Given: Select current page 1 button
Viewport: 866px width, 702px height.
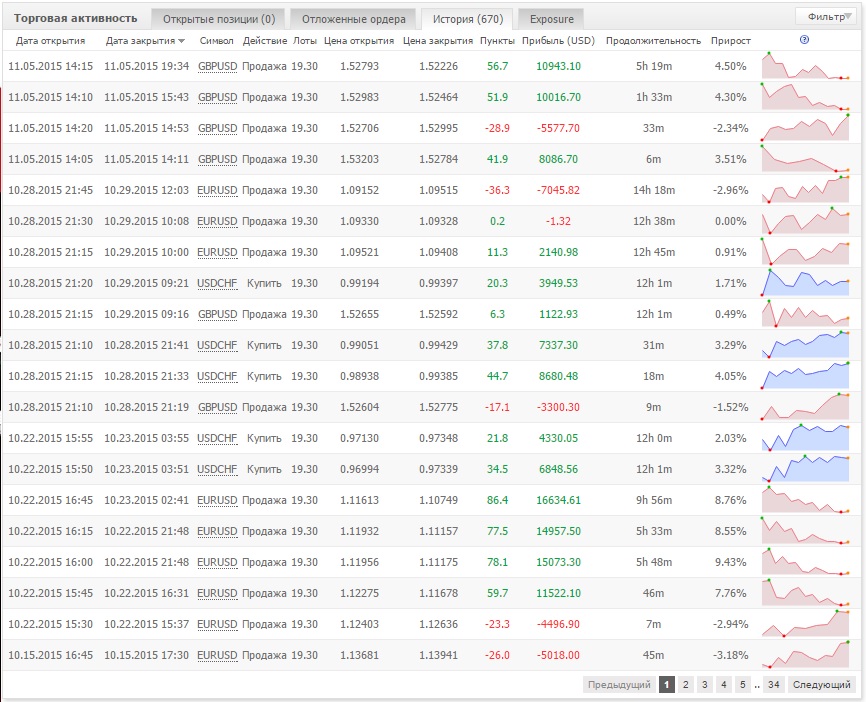Looking at the screenshot, I should [667, 684].
